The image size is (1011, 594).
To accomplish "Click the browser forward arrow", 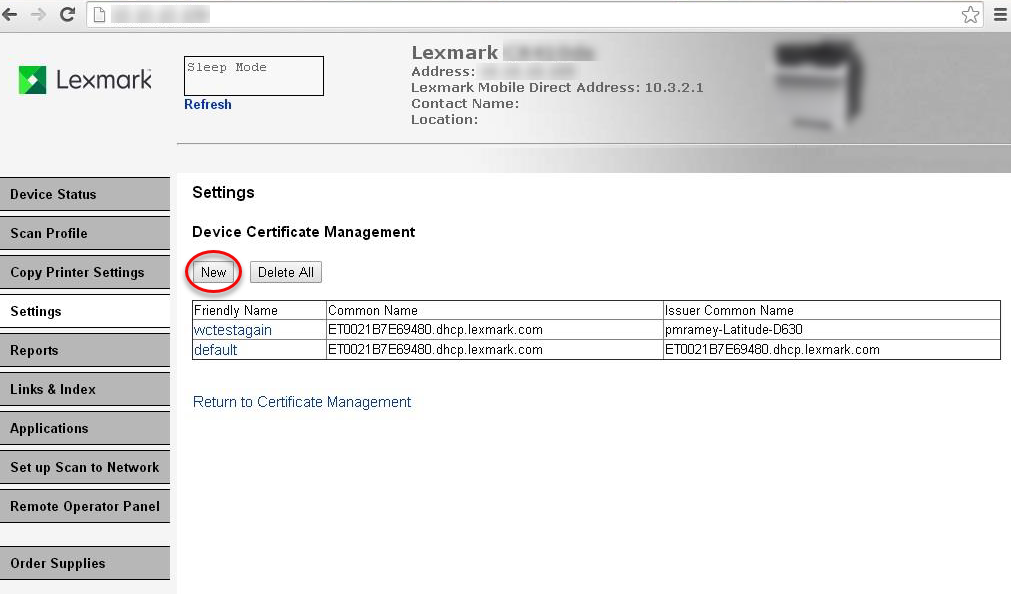I will pyautogui.click(x=39, y=14).
